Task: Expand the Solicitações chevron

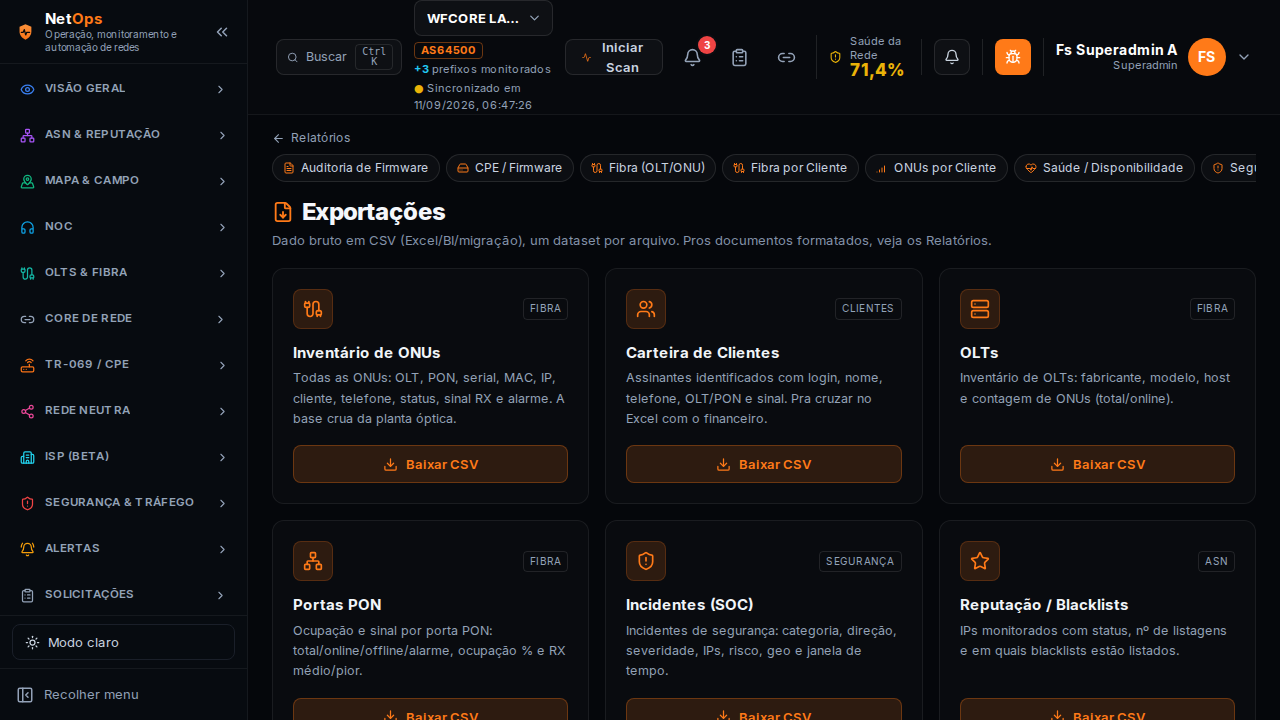Action: pos(221,595)
